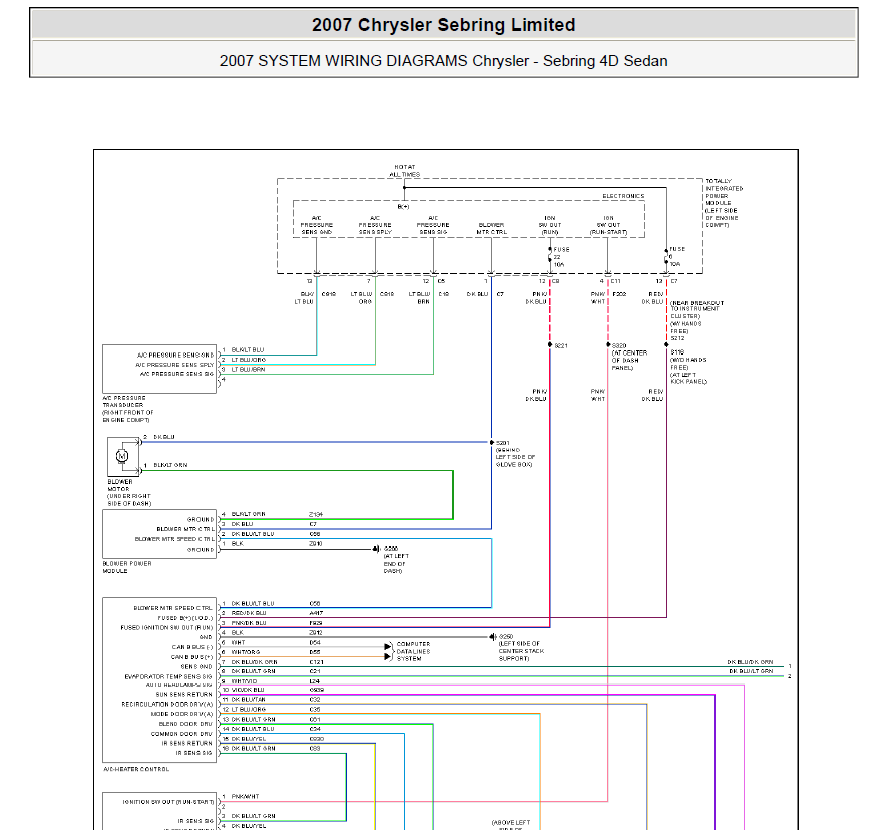The image size is (875, 830).
Task: Click the 'RECIRCULATION DOOR DRV(A)' pin name
Action: pos(167,704)
